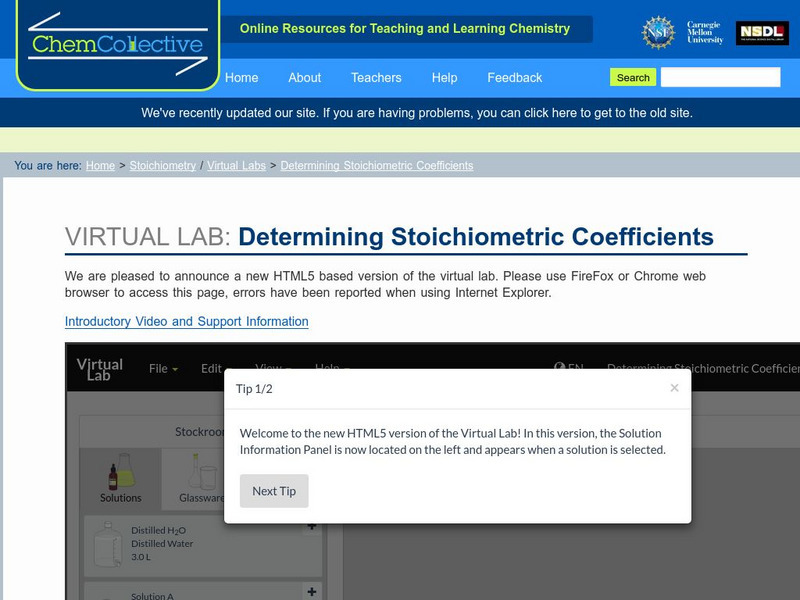The width and height of the screenshot is (800, 600).
Task: Open the Stoichiometry breadcrumb link
Action: point(163,165)
